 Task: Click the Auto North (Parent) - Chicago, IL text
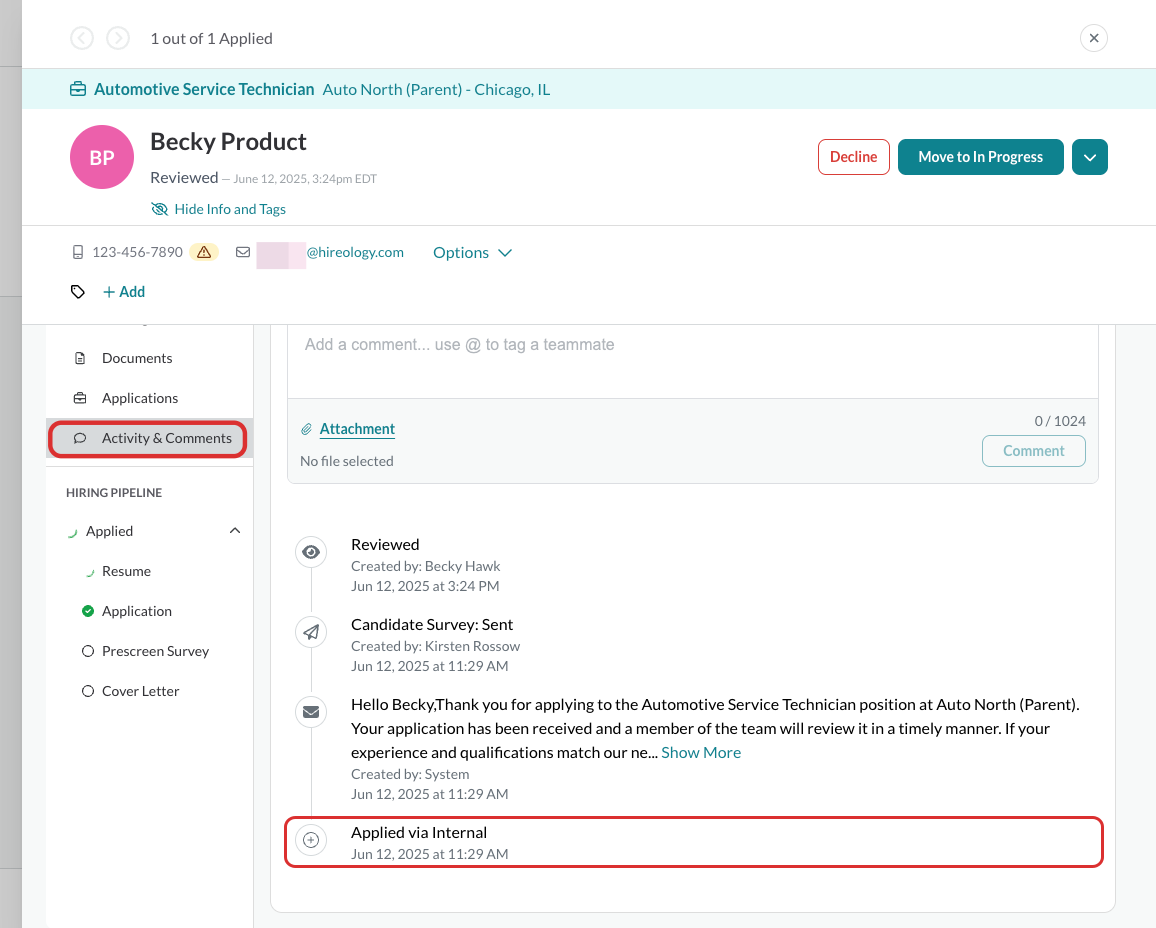click(x=436, y=89)
